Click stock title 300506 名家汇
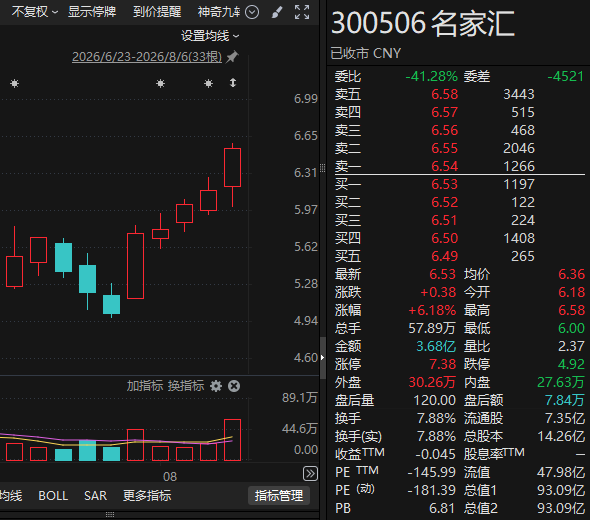590x520 pixels. click(x=423, y=23)
